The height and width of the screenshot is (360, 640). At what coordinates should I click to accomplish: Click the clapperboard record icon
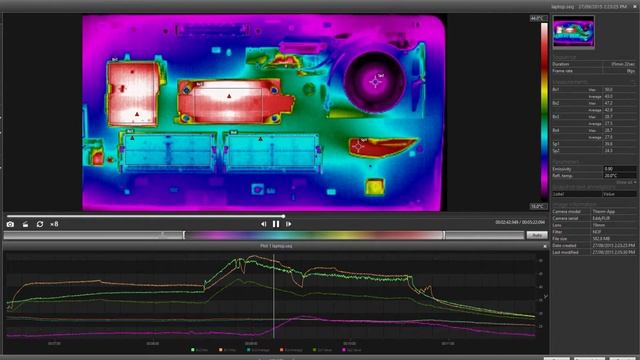pos(25,224)
